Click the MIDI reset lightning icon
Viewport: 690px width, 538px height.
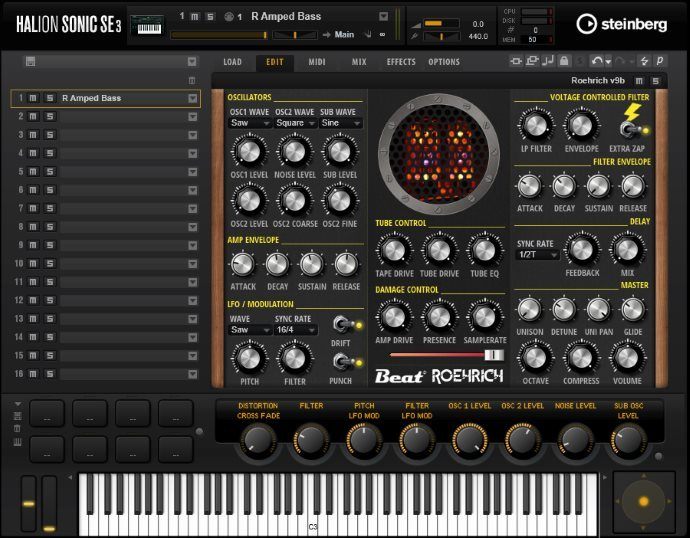[x=644, y=61]
